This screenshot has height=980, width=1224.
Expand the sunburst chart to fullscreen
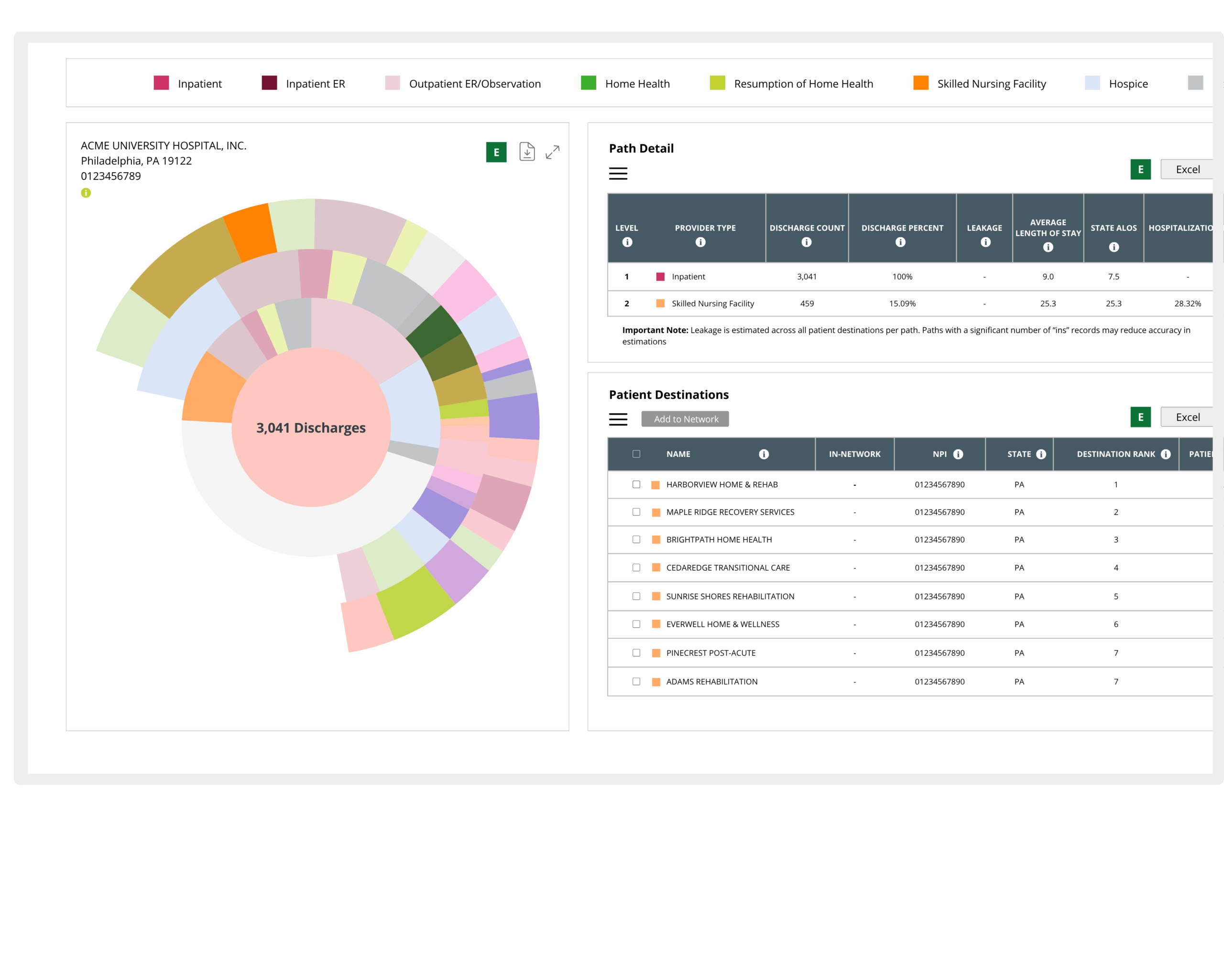tap(552, 152)
